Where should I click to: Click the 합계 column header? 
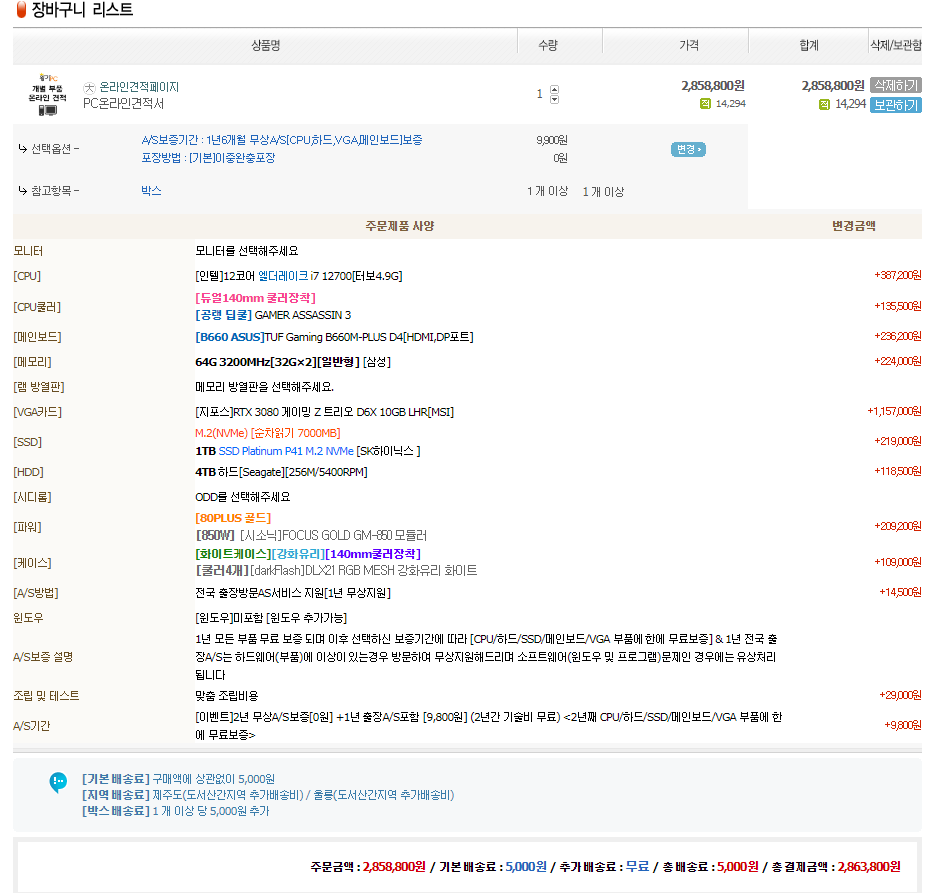click(x=809, y=45)
